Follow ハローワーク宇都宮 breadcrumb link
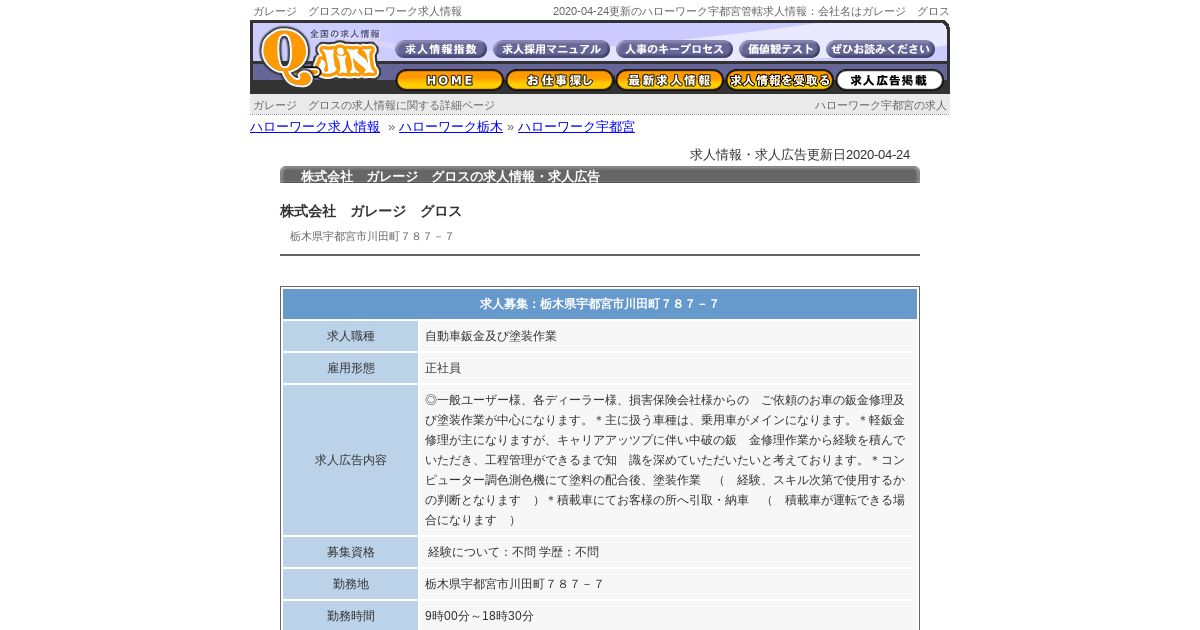1200x630 pixels. [x=576, y=127]
